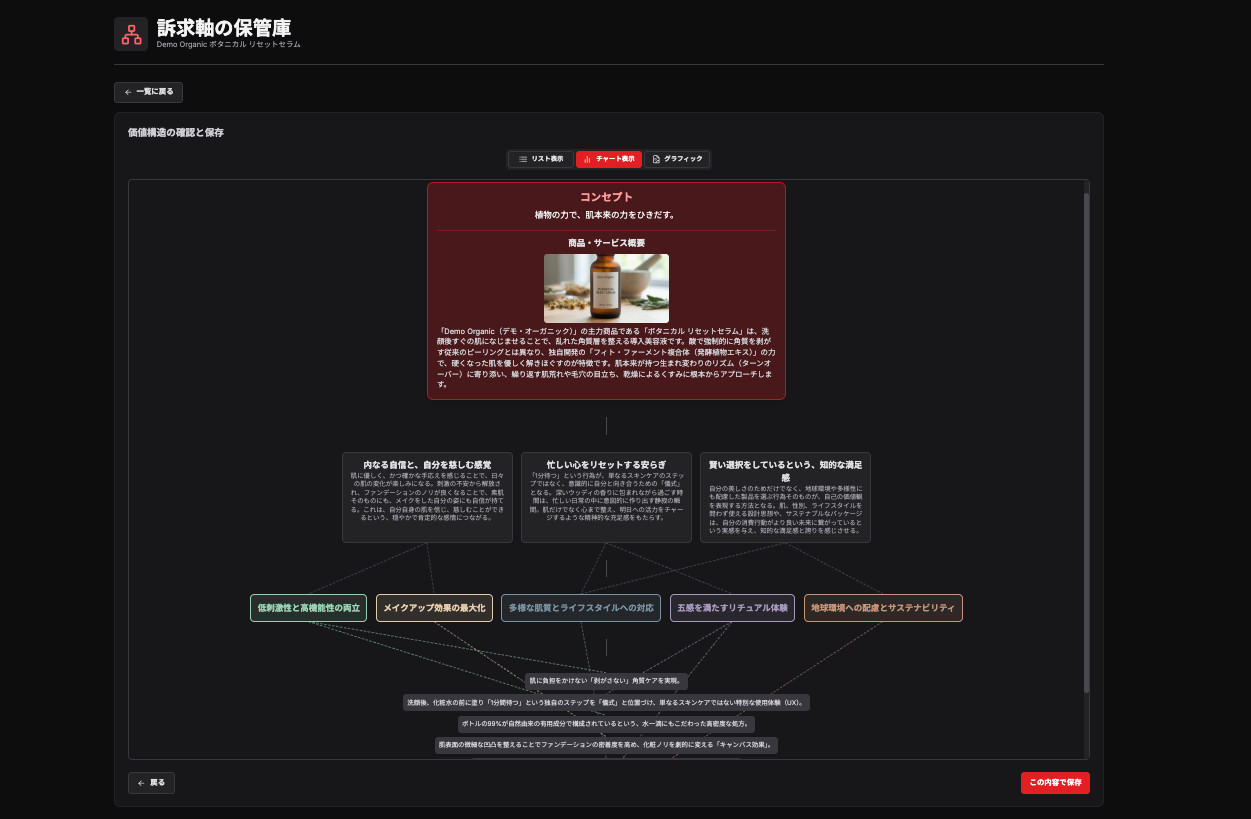
Task: Select the 地球環境への配慮とサステナビリティ node
Action: point(883,608)
